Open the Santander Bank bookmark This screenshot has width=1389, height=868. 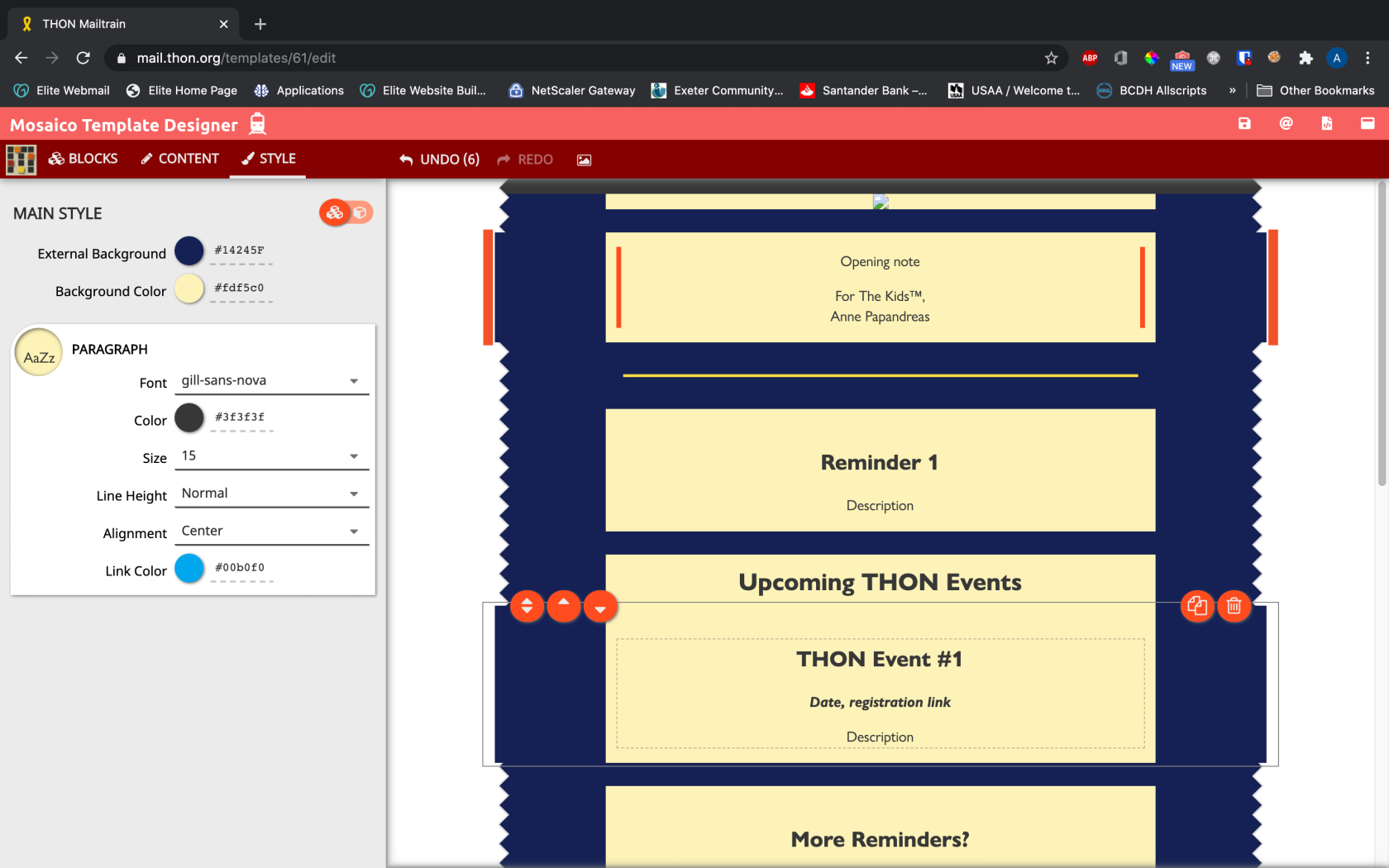(x=863, y=91)
